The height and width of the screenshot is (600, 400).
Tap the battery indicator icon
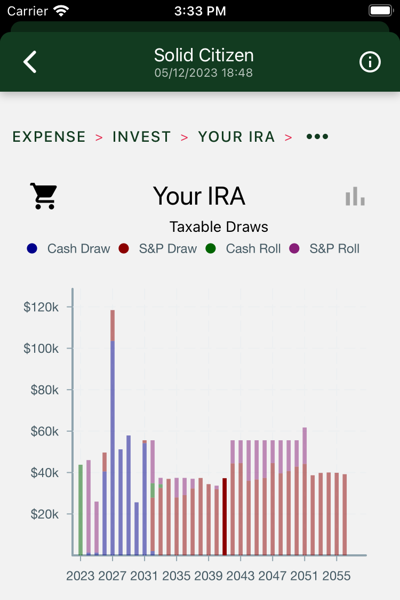pos(381,10)
